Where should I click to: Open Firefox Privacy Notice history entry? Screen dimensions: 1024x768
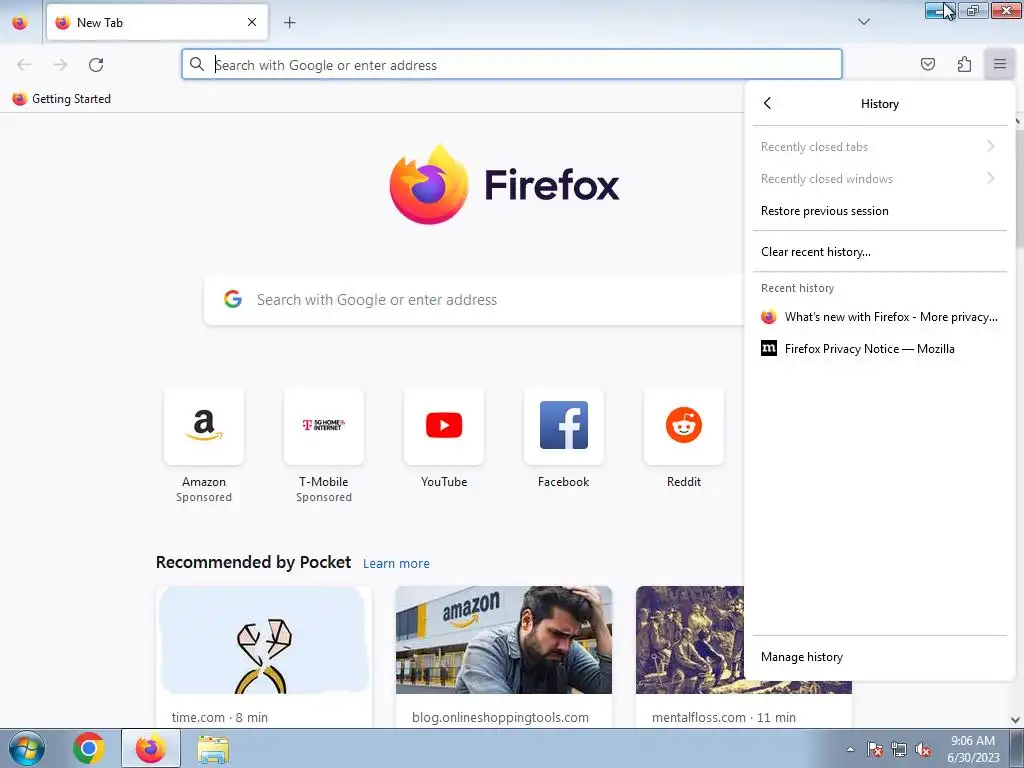pos(880,349)
